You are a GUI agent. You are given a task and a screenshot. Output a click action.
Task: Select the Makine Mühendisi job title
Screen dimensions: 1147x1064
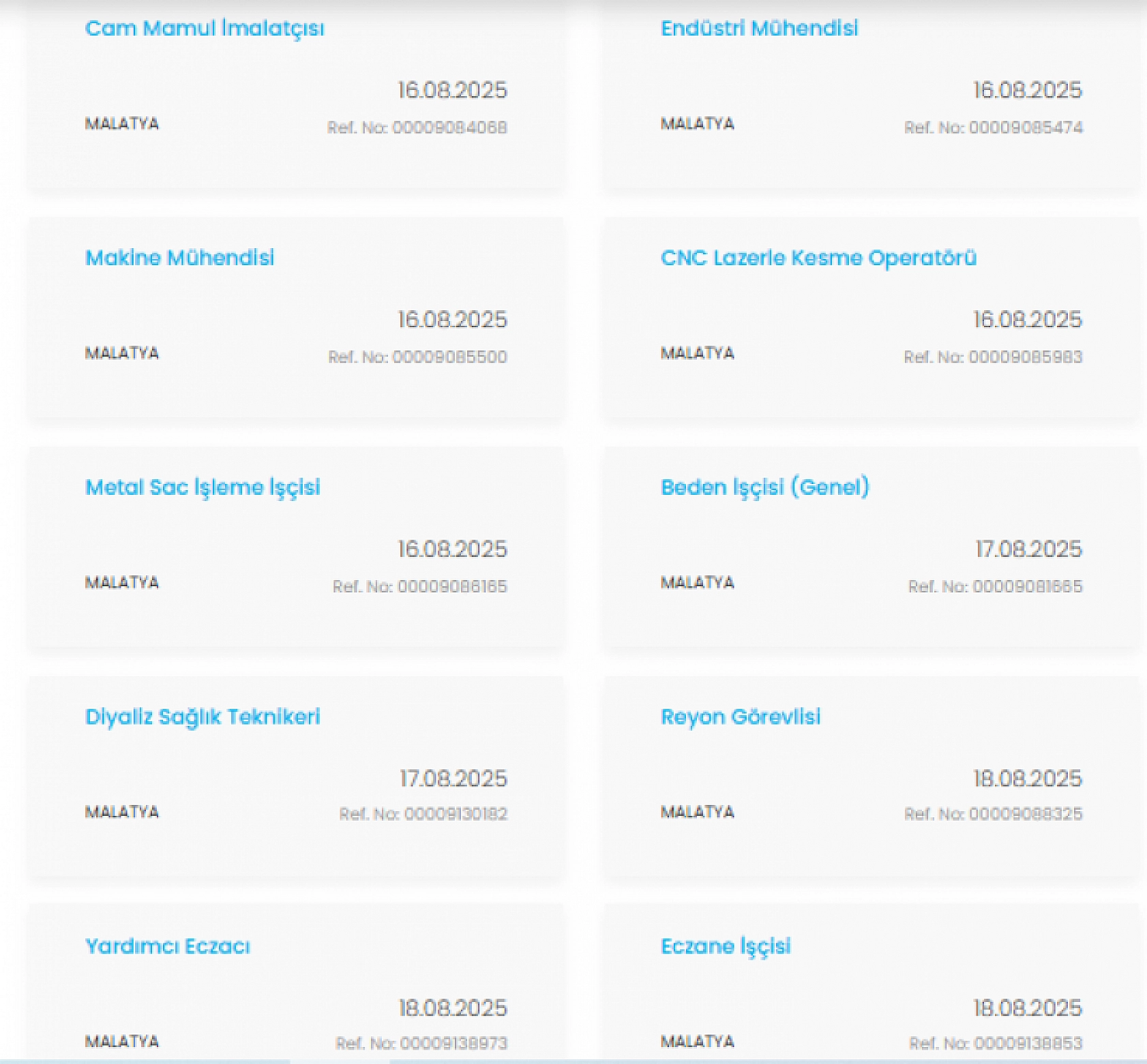click(x=179, y=258)
